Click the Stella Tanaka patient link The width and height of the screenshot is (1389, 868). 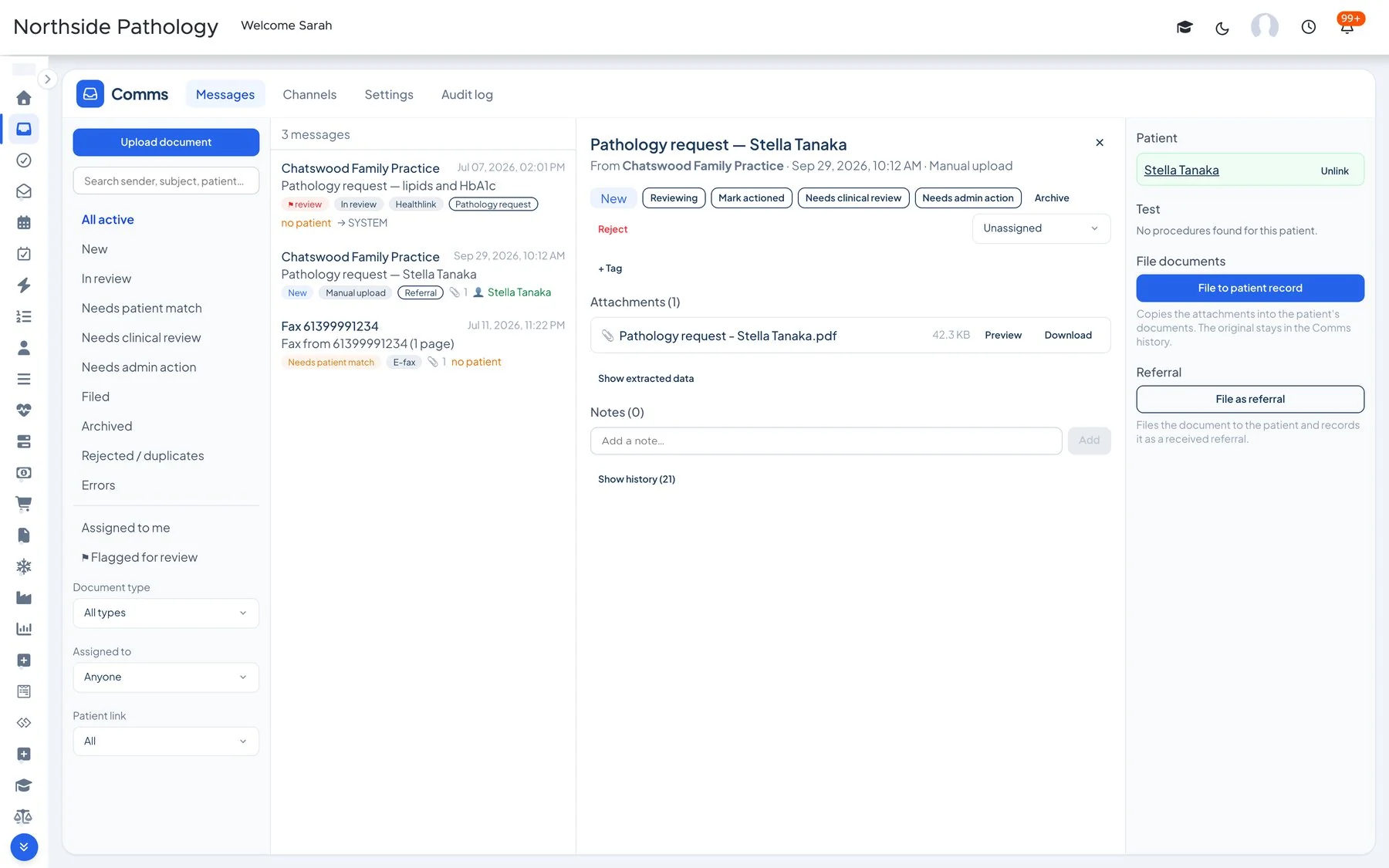pyautogui.click(x=1181, y=170)
